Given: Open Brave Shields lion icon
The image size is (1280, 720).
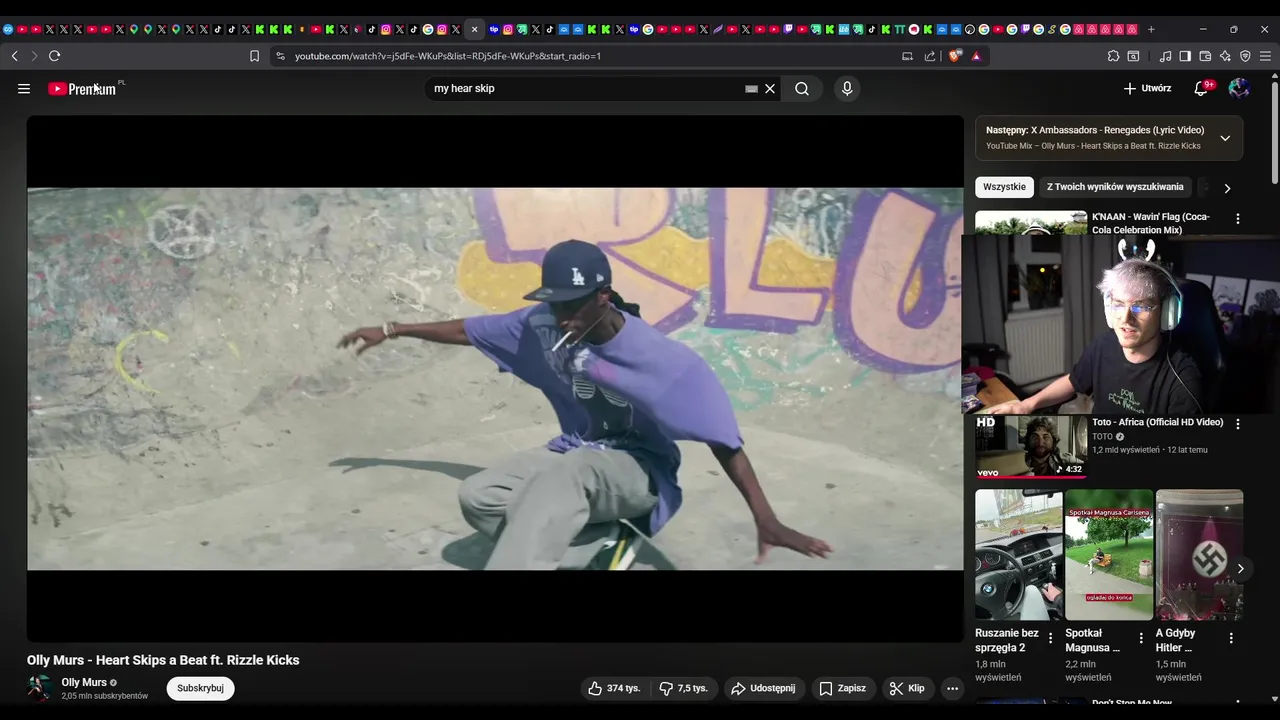Looking at the screenshot, I should point(956,56).
